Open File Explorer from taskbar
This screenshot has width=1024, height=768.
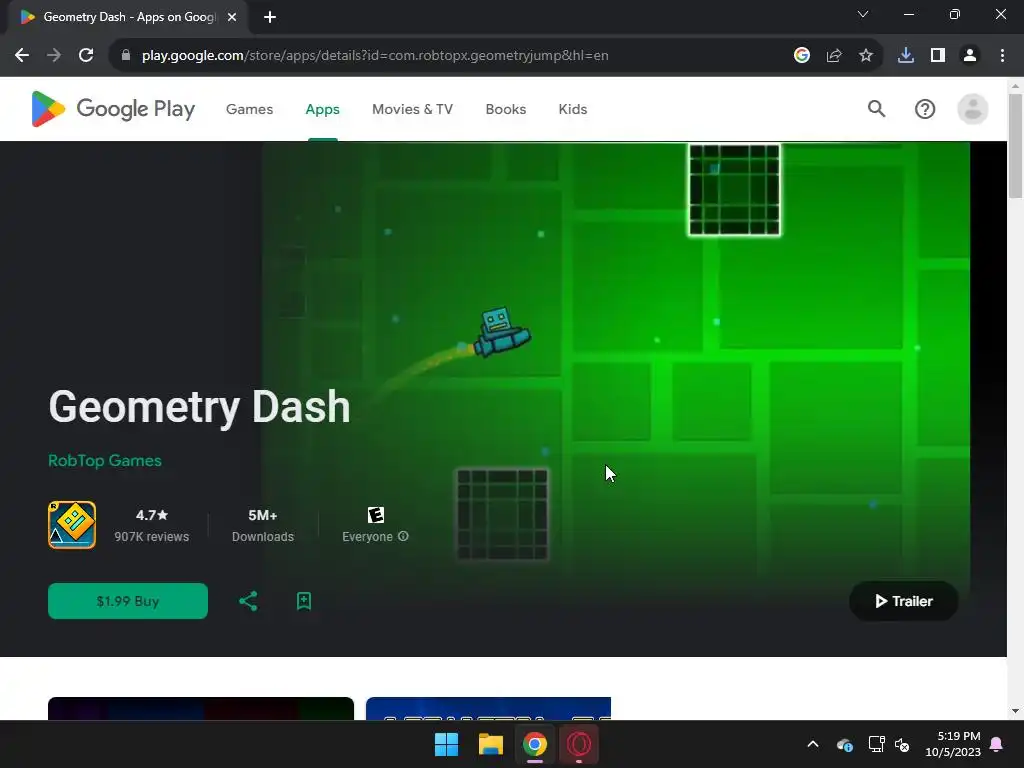pyautogui.click(x=490, y=744)
